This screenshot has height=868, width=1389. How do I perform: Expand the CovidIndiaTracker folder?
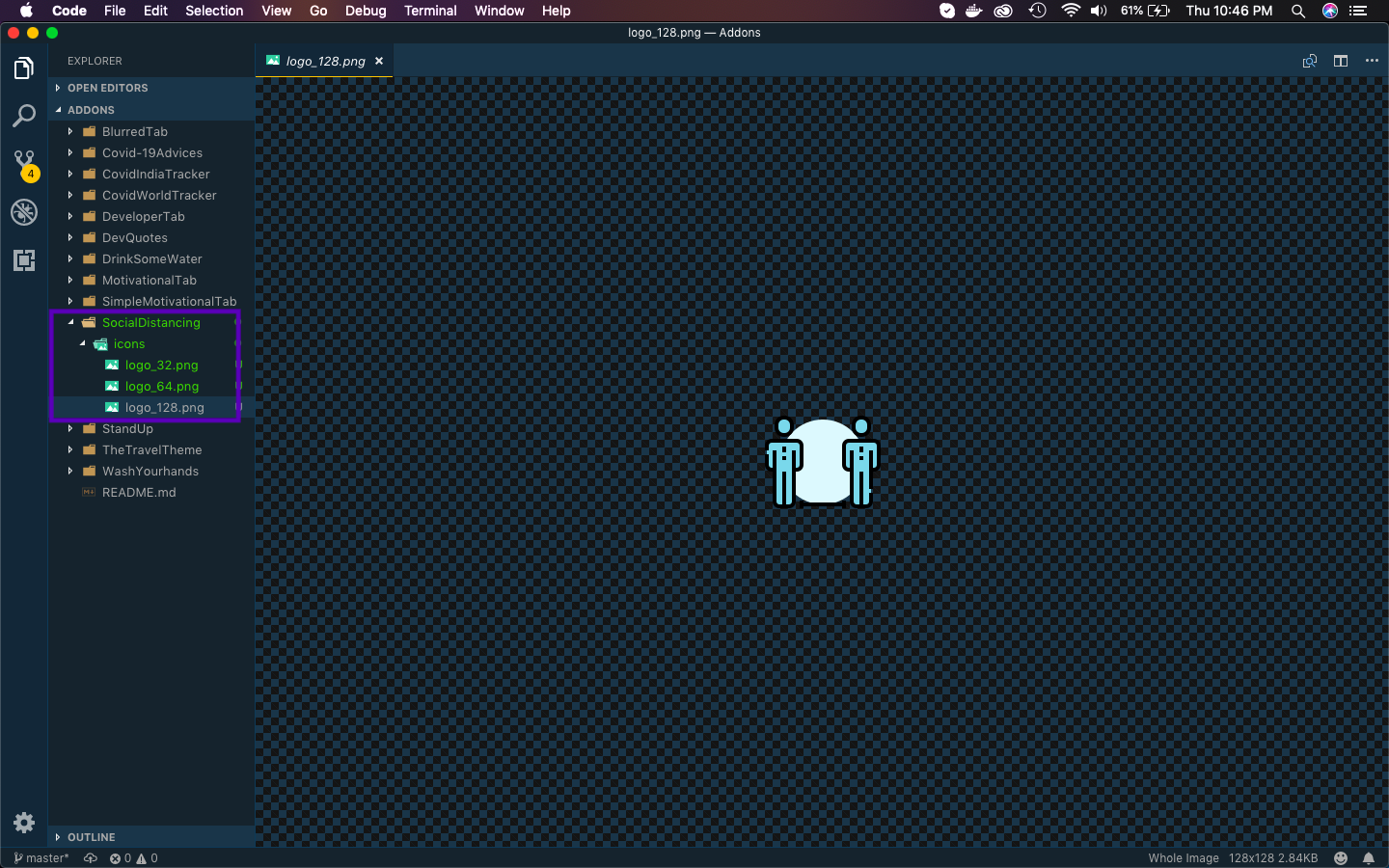tap(151, 175)
